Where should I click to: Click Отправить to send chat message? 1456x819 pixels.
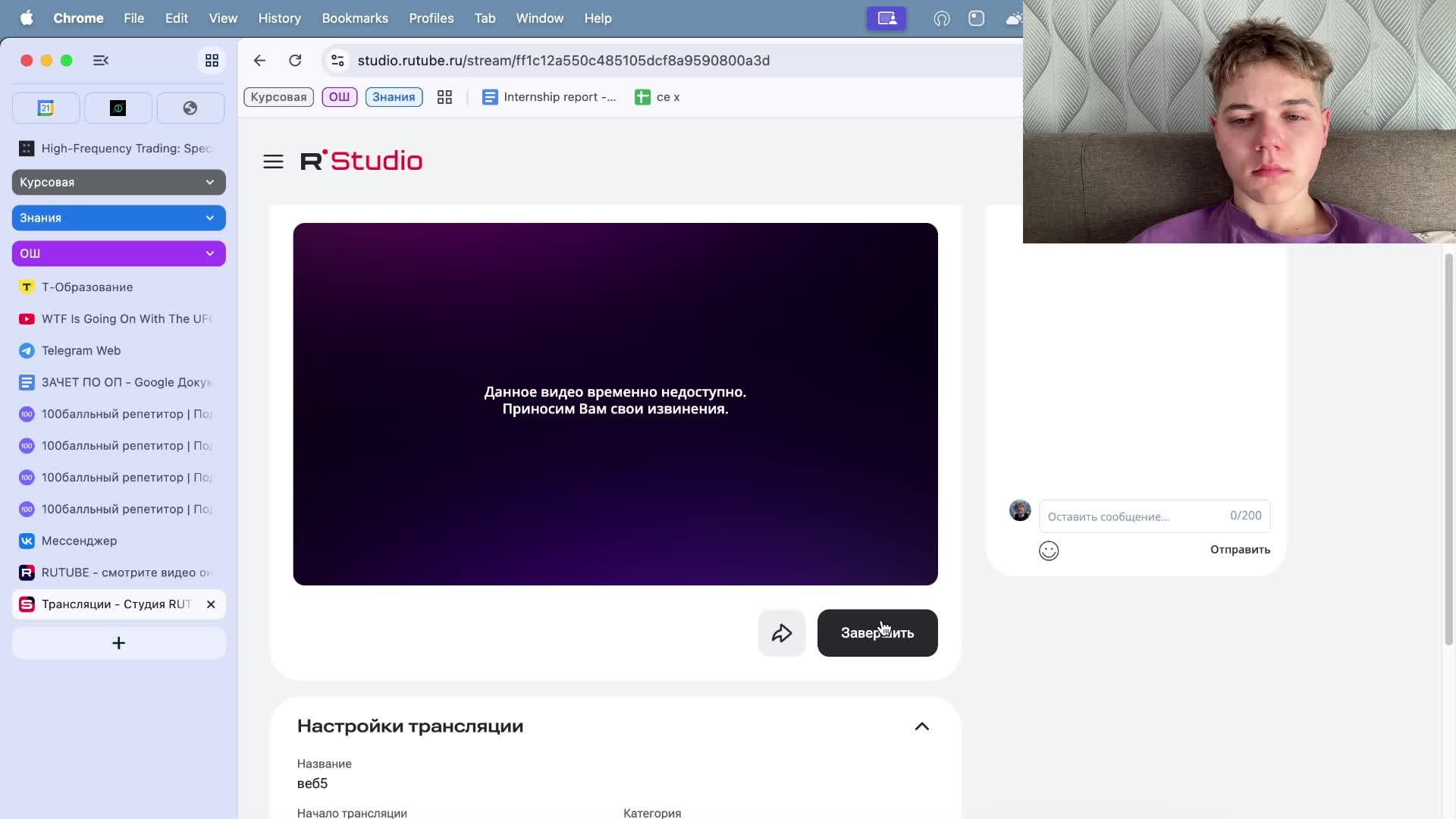point(1239,550)
